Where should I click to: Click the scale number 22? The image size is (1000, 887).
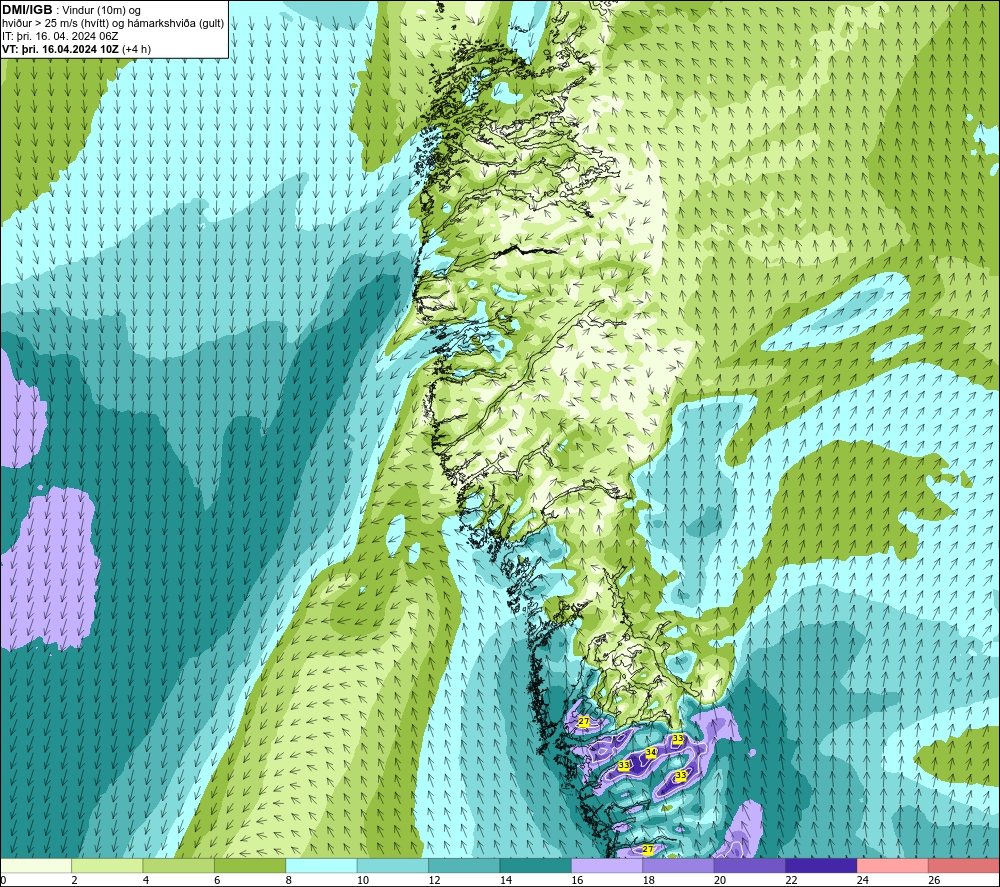point(791,880)
